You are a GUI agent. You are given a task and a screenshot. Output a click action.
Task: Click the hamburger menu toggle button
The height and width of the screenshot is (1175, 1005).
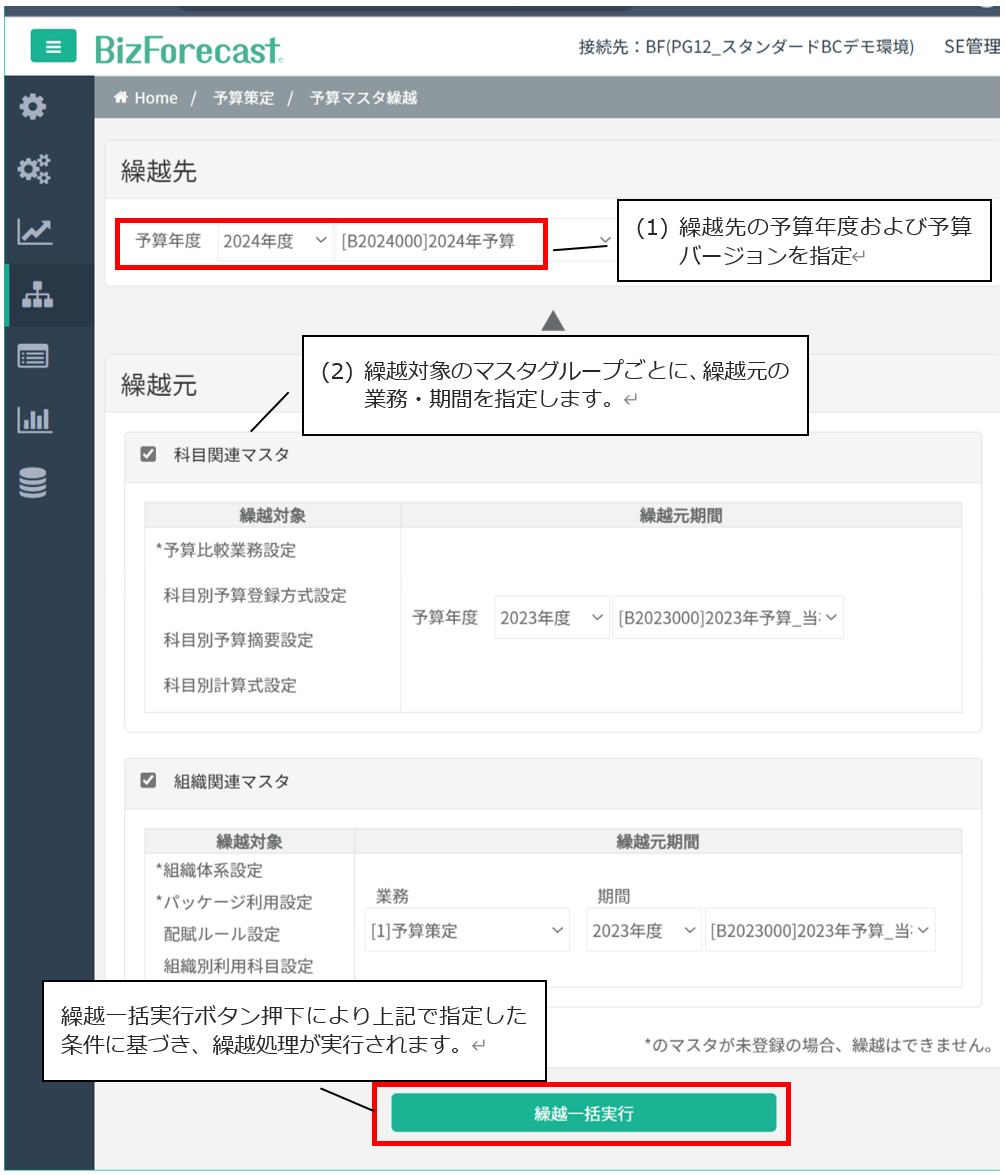53,46
